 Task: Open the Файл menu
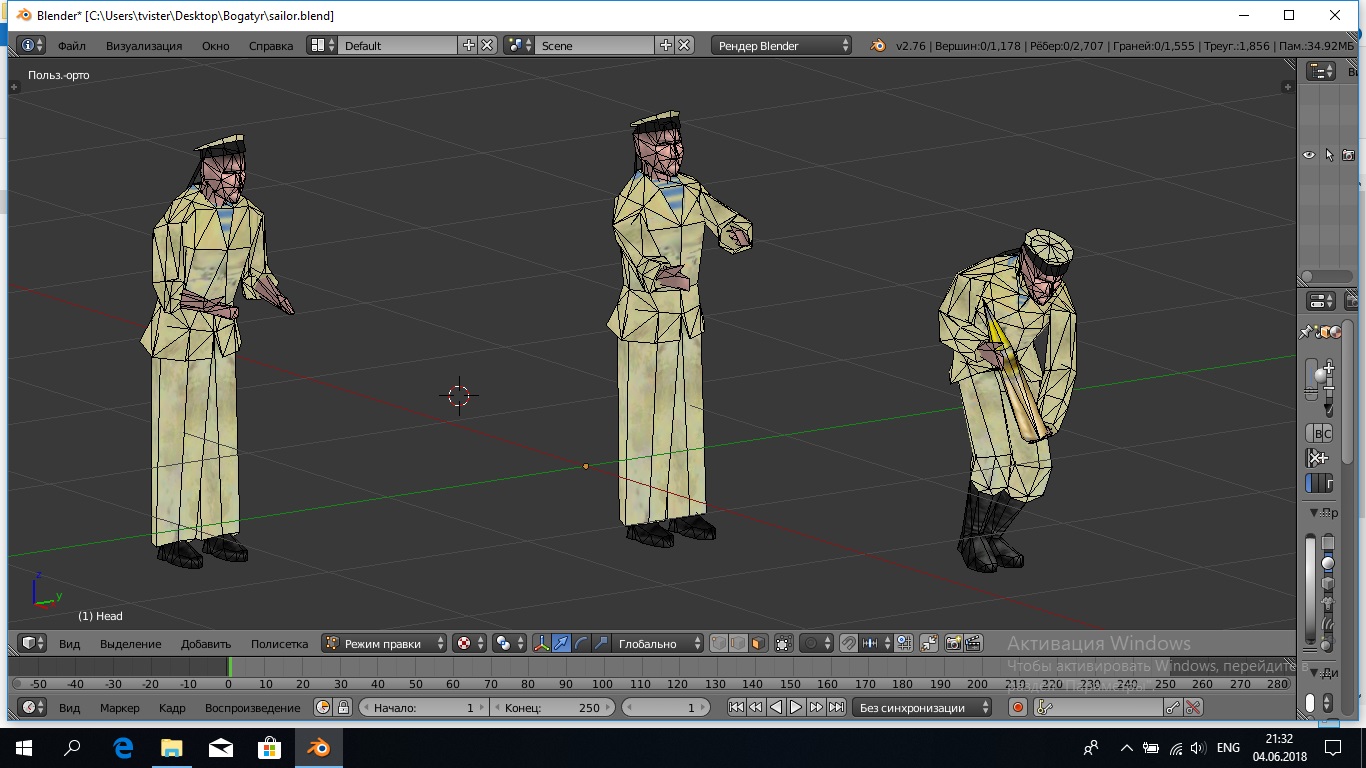[71, 46]
